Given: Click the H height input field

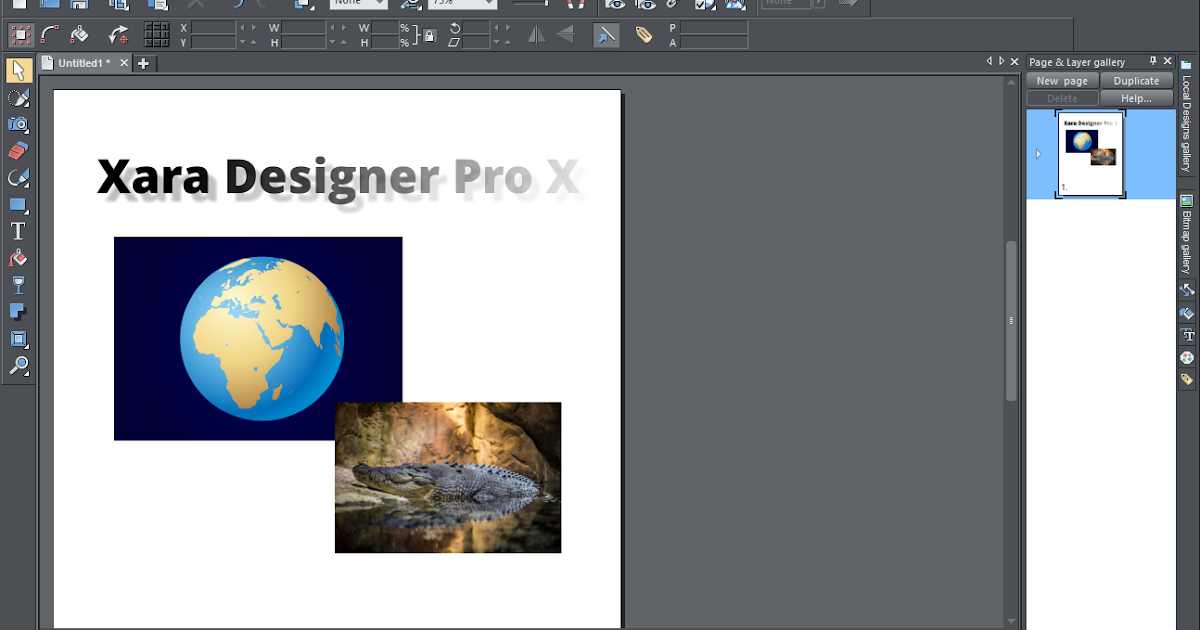Looking at the screenshot, I should click(303, 42).
